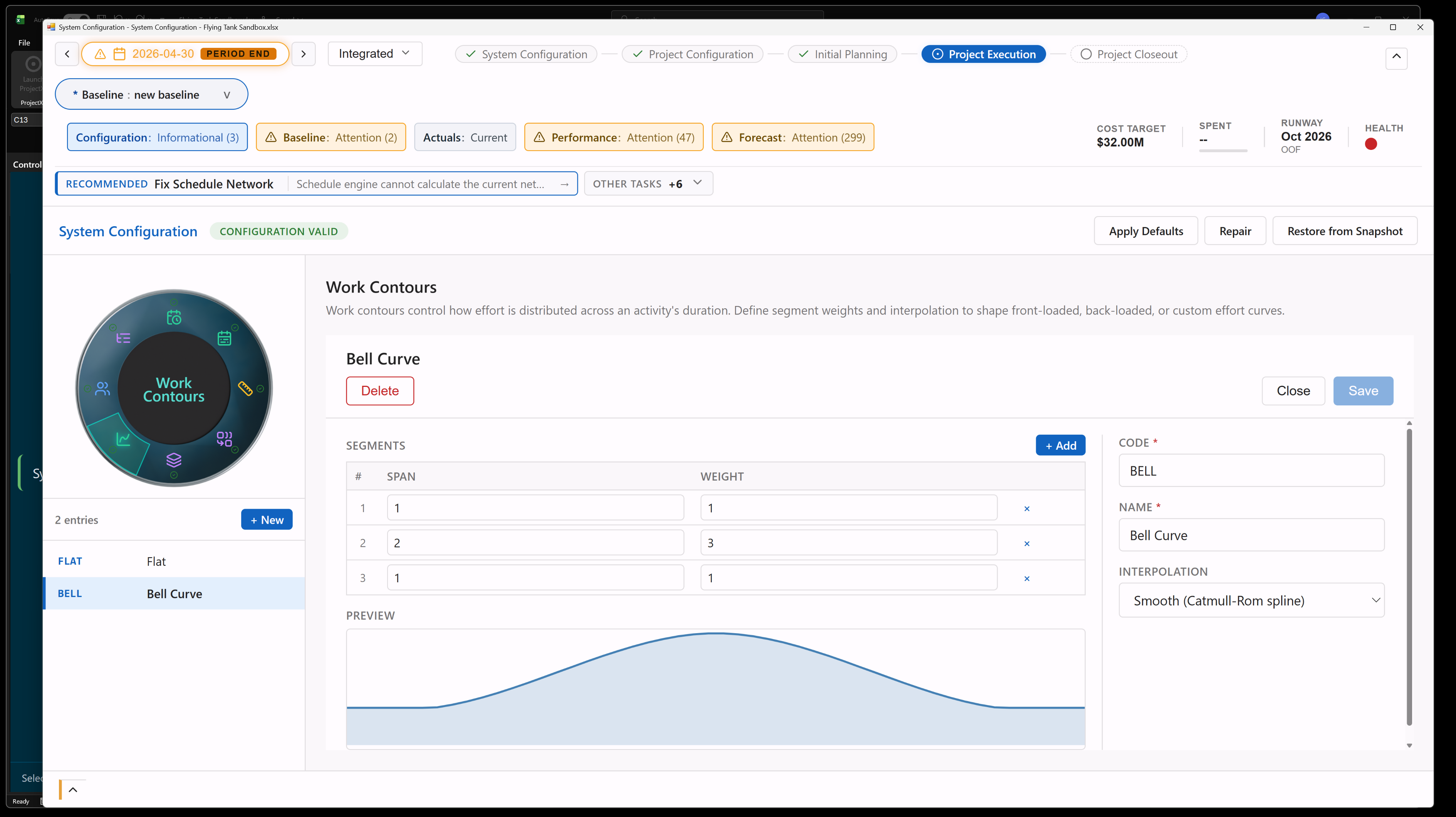The width and height of the screenshot is (1456, 817).
Task: Select the purple stacked layers icon on the wheel
Action: coord(174,460)
